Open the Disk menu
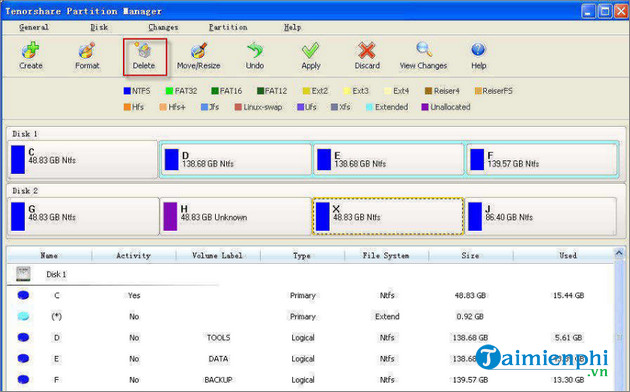This screenshot has height=392, width=630. 99,27
